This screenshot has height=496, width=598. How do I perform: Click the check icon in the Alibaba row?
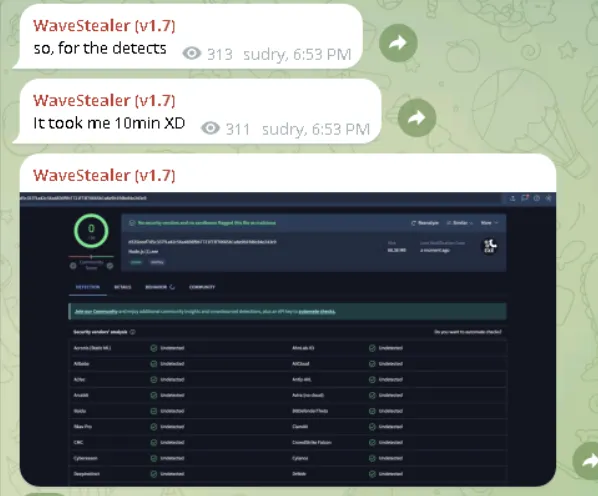(154, 364)
